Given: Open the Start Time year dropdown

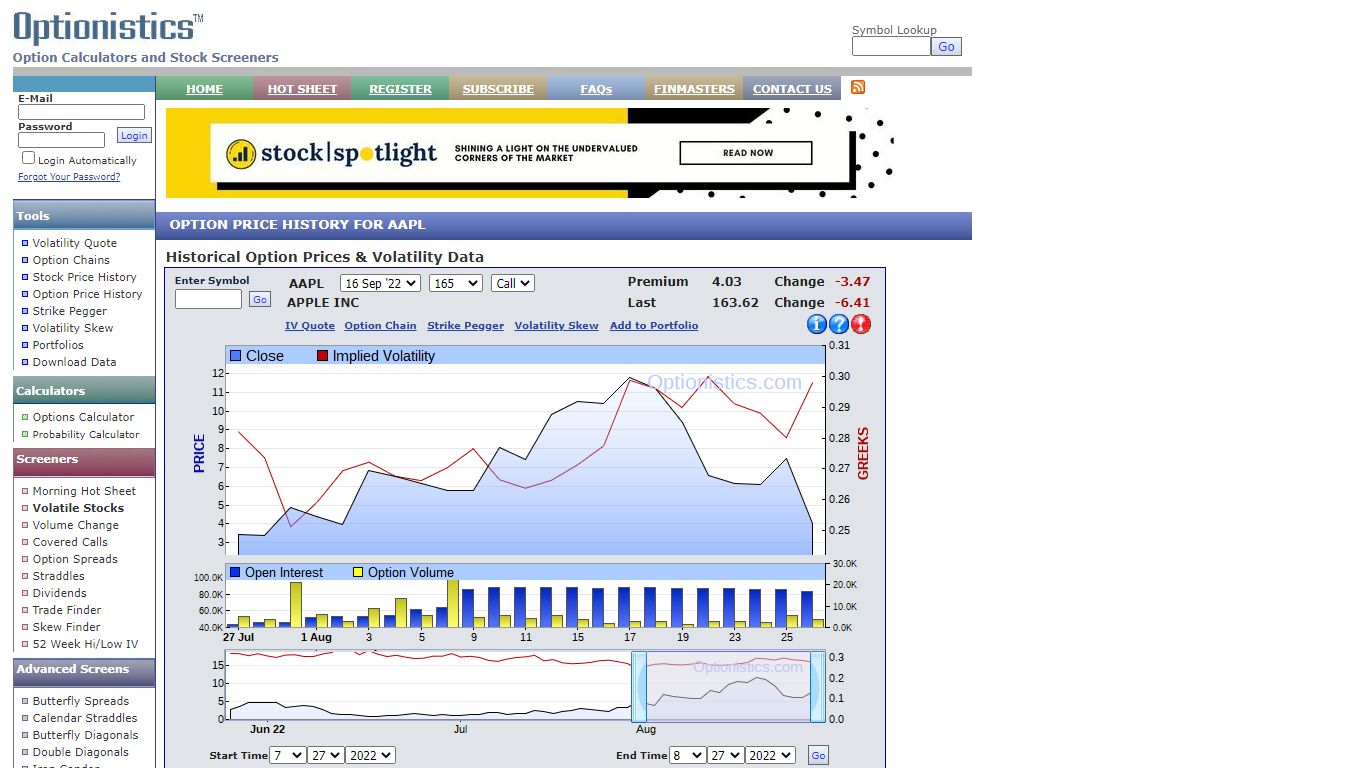Looking at the screenshot, I should [370, 756].
